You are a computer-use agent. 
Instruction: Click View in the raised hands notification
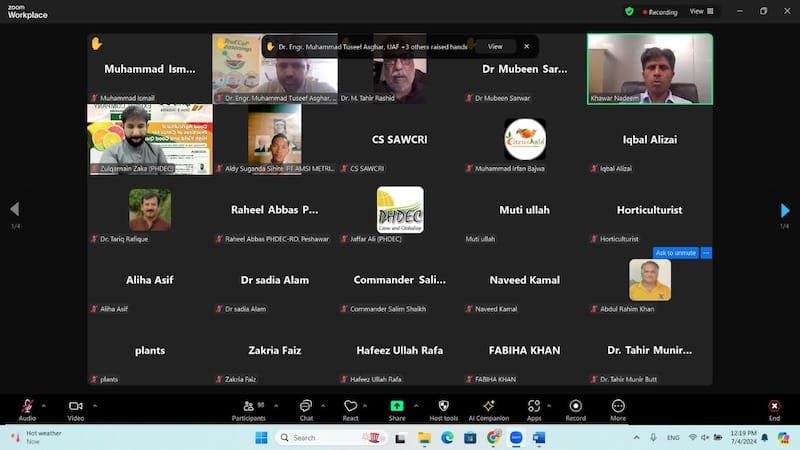tap(495, 46)
